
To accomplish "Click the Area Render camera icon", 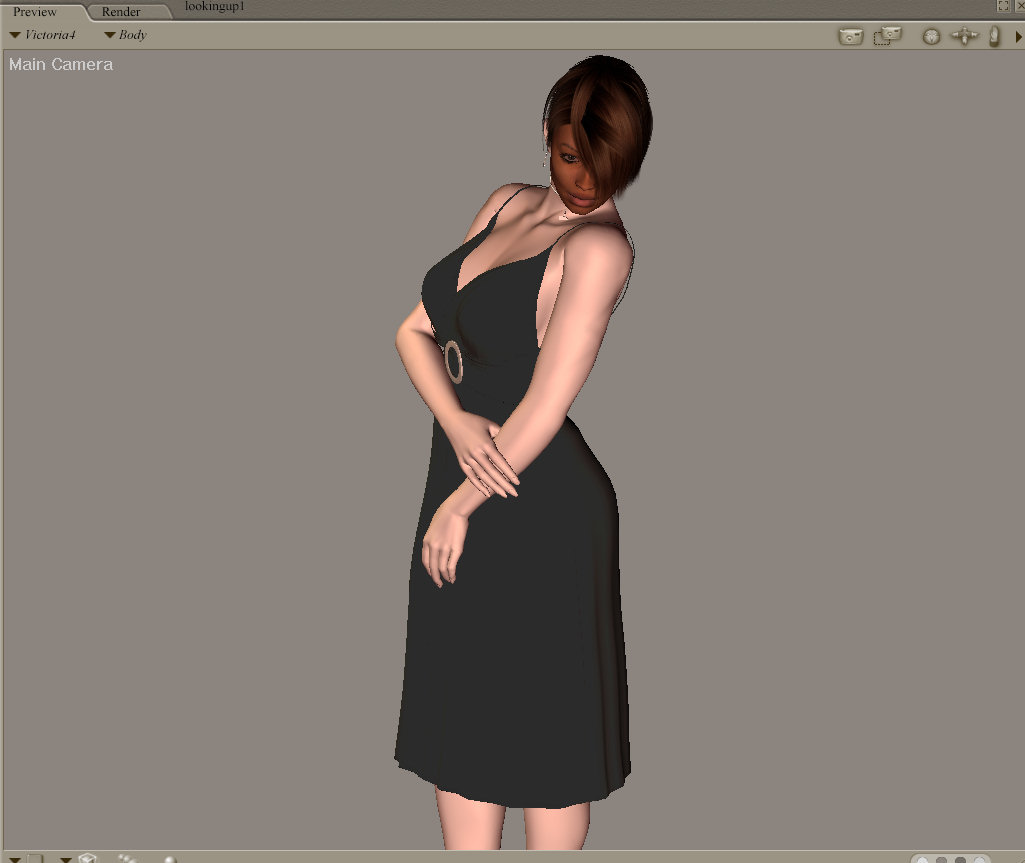I will click(887, 36).
